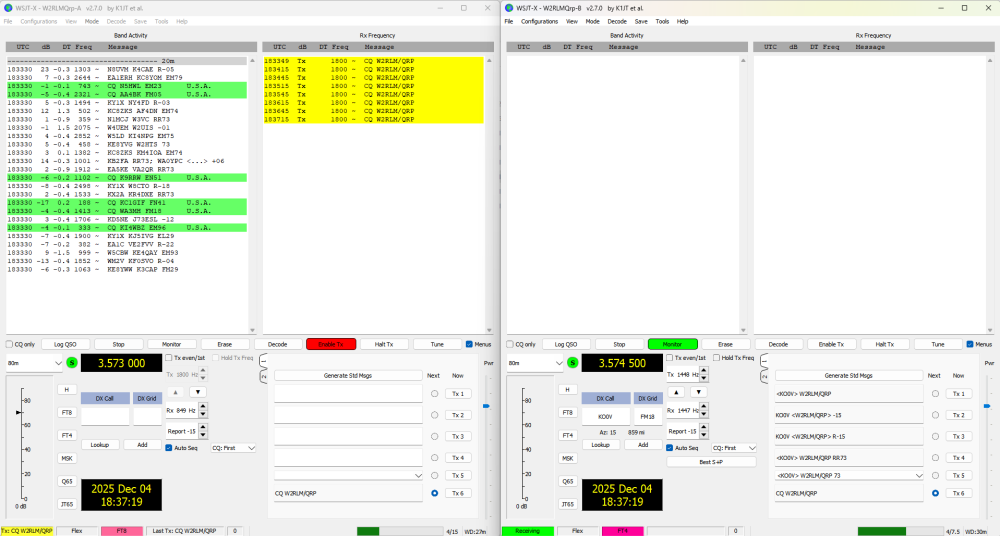Select Q65 mode button in window A

(x=67, y=482)
